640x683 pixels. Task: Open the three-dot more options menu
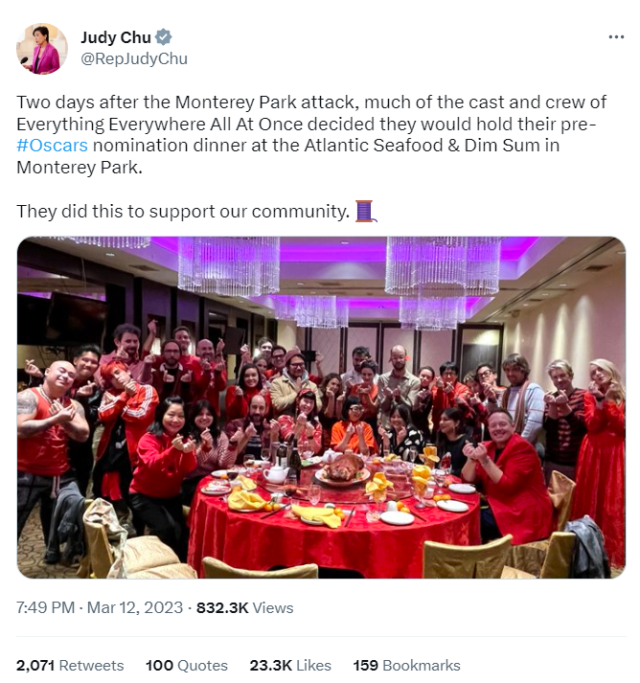point(616,37)
